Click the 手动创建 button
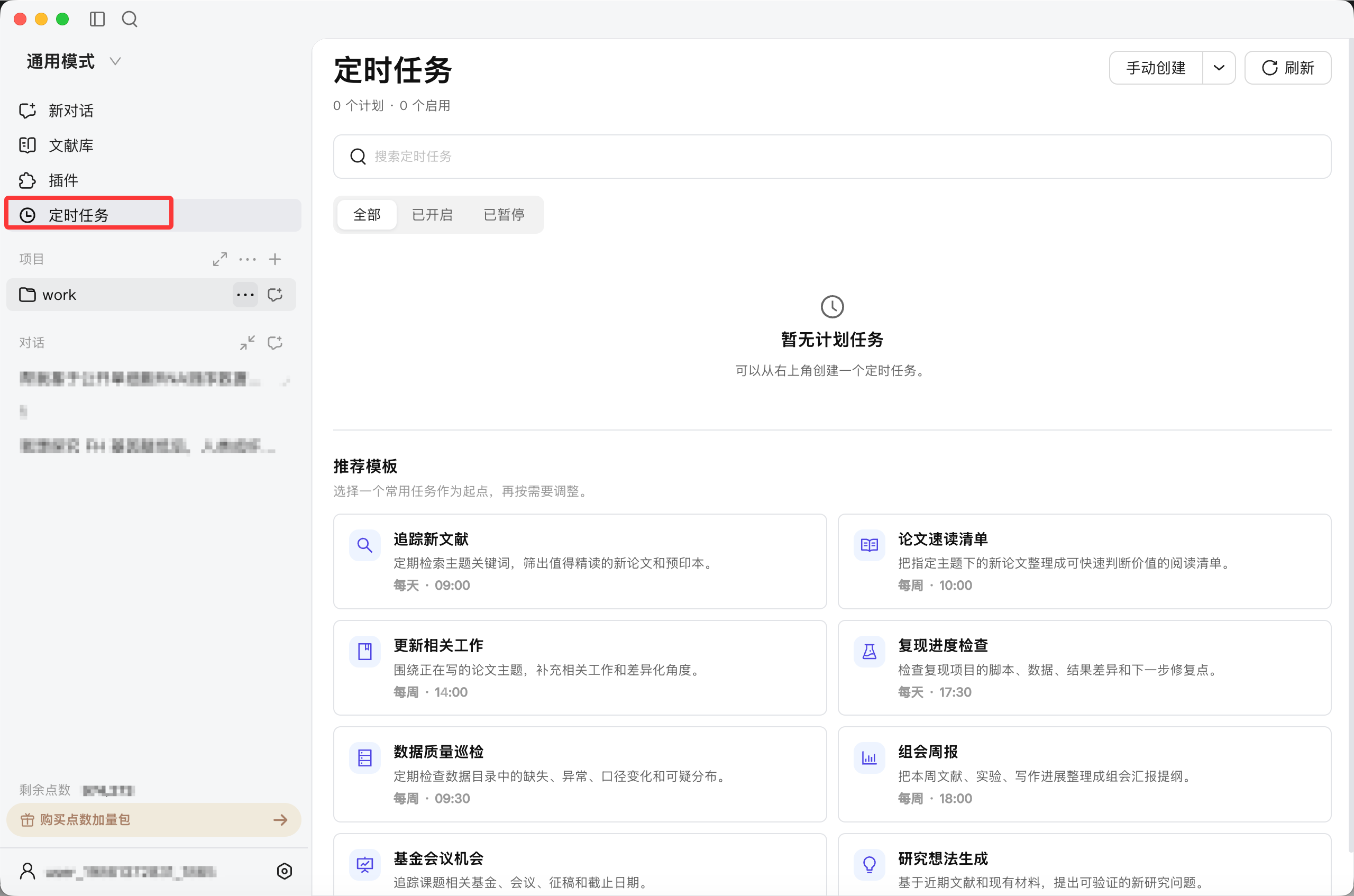 (1156, 67)
